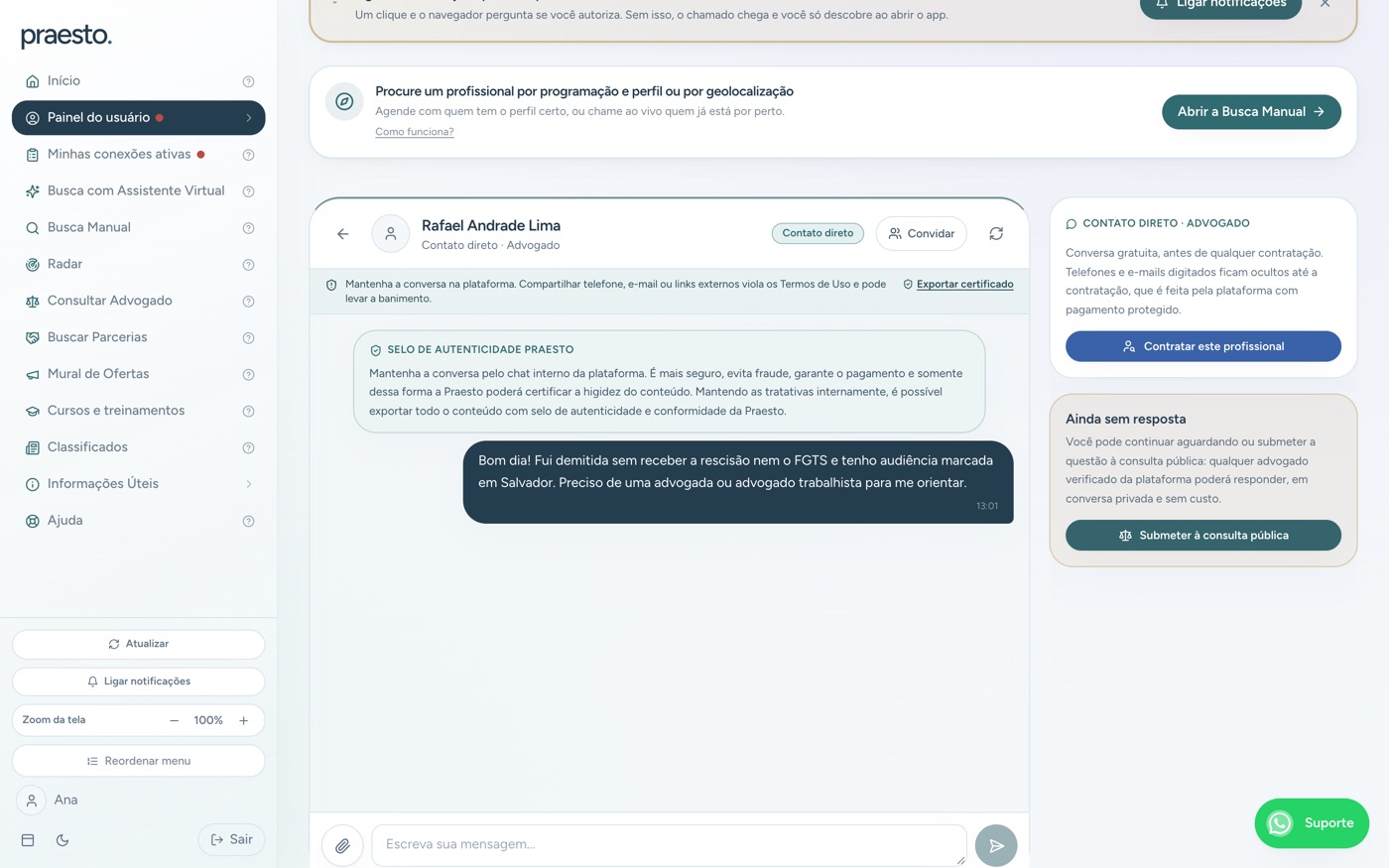Viewport: 1389px width, 868px height.
Task: Increase screen zoom with plus button
Action: point(244,721)
